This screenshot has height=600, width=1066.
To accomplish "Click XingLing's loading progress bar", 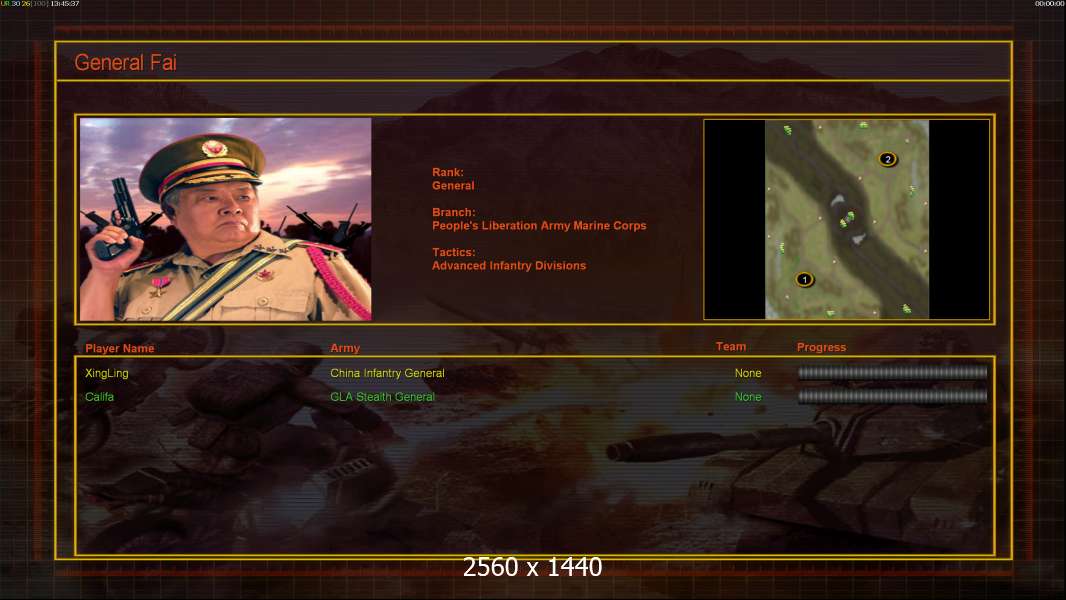I will point(892,372).
